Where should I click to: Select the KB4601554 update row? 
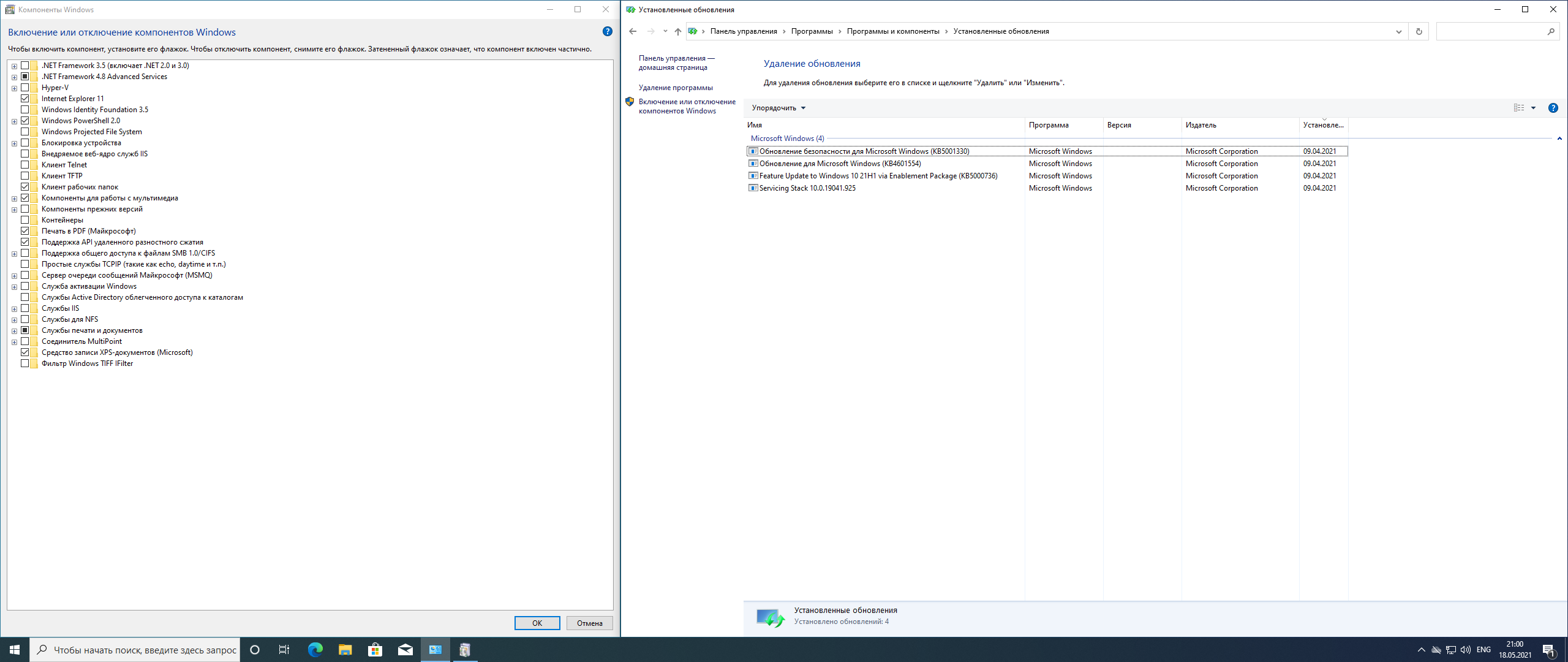click(840, 164)
